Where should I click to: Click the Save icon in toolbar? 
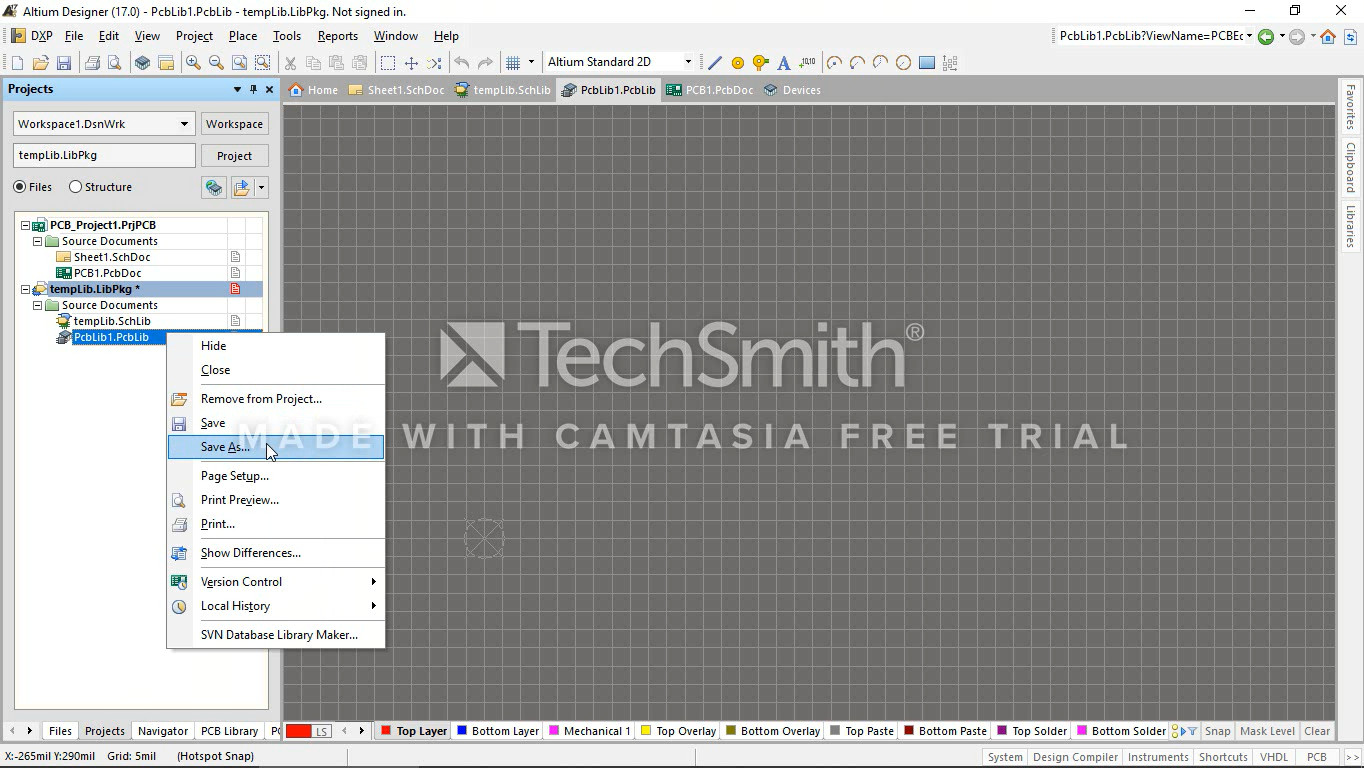pos(64,63)
